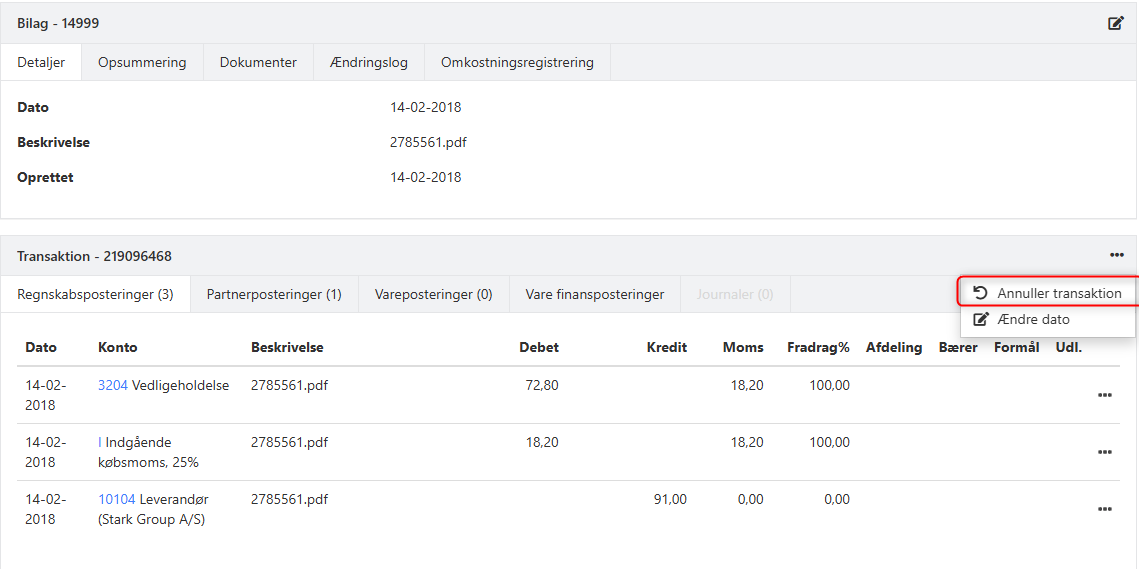Click the Indgående købsmoms account link
Screen dimensions: 1139x569
(100, 442)
